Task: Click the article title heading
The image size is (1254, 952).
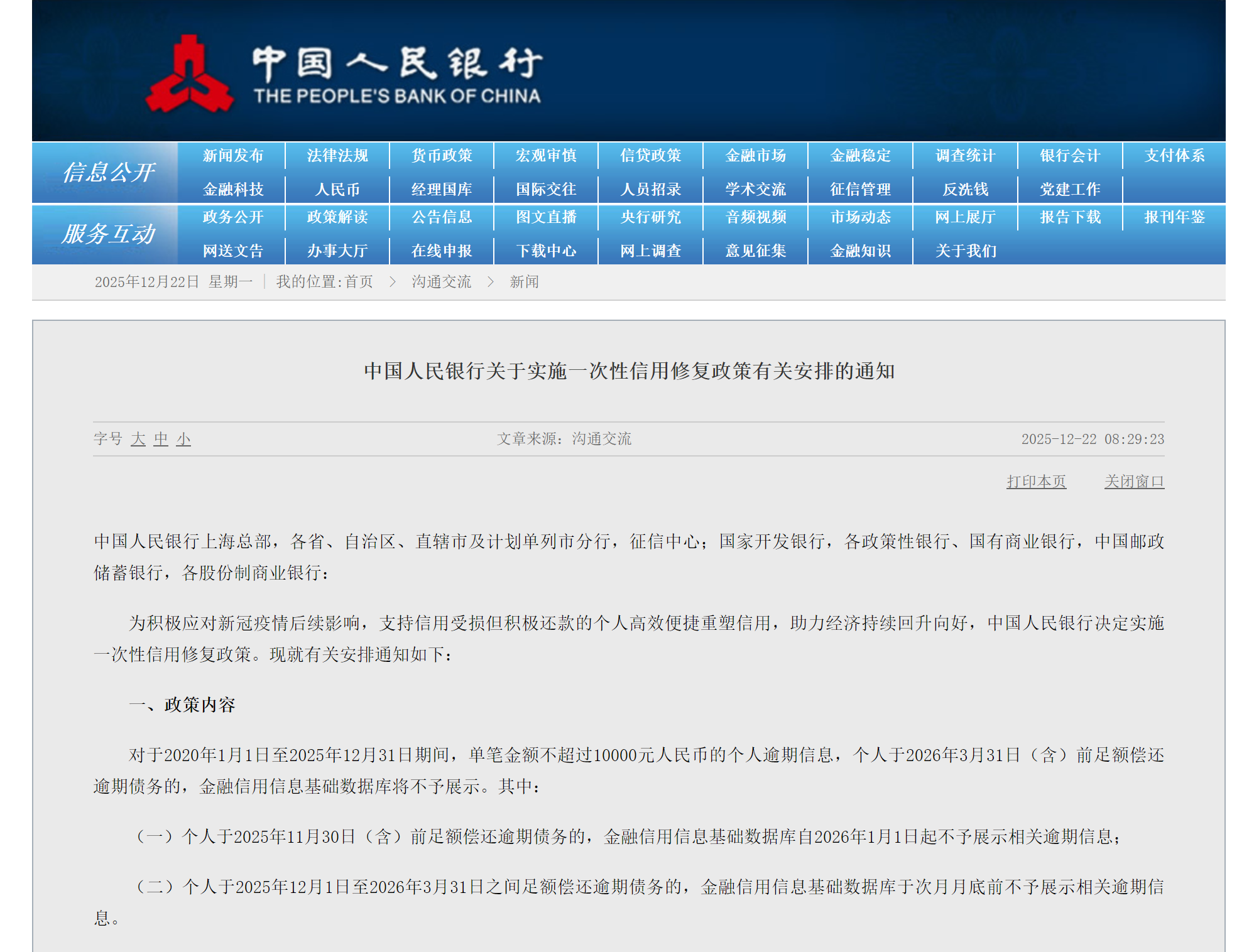Action: point(629,371)
